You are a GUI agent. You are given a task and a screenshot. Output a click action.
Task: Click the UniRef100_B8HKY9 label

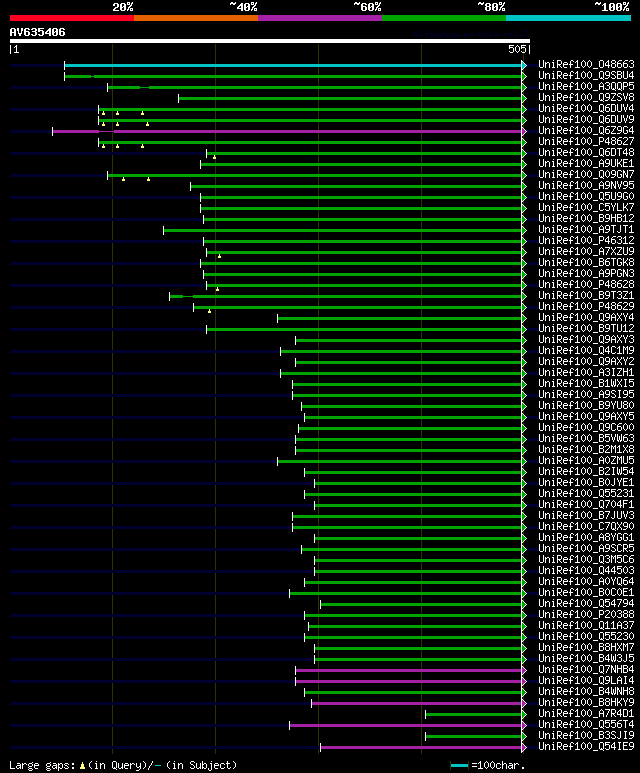tap(586, 703)
